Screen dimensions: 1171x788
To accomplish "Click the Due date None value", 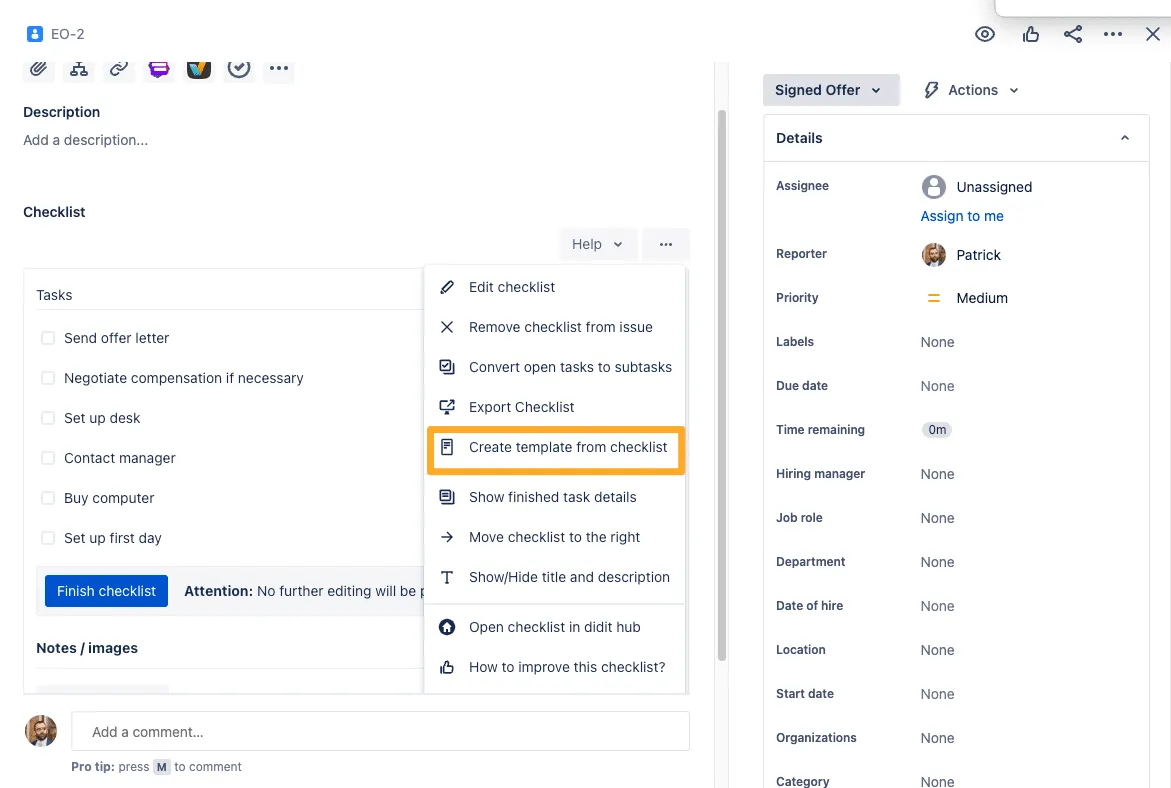I will coord(937,386).
